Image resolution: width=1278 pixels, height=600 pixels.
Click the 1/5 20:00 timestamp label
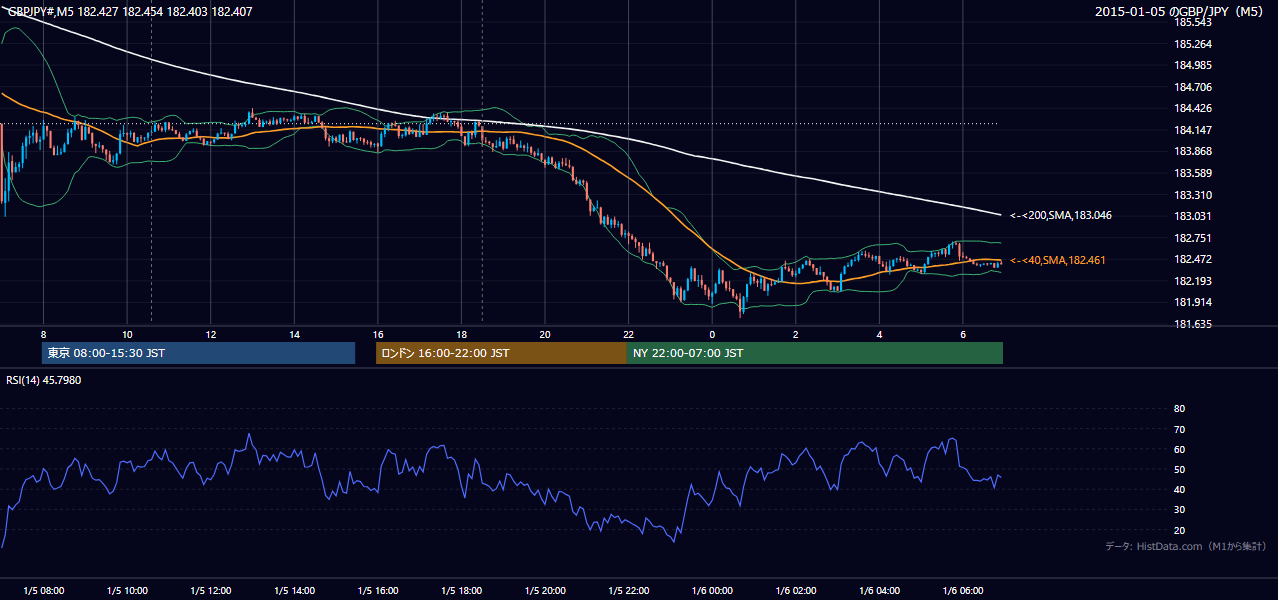point(545,591)
